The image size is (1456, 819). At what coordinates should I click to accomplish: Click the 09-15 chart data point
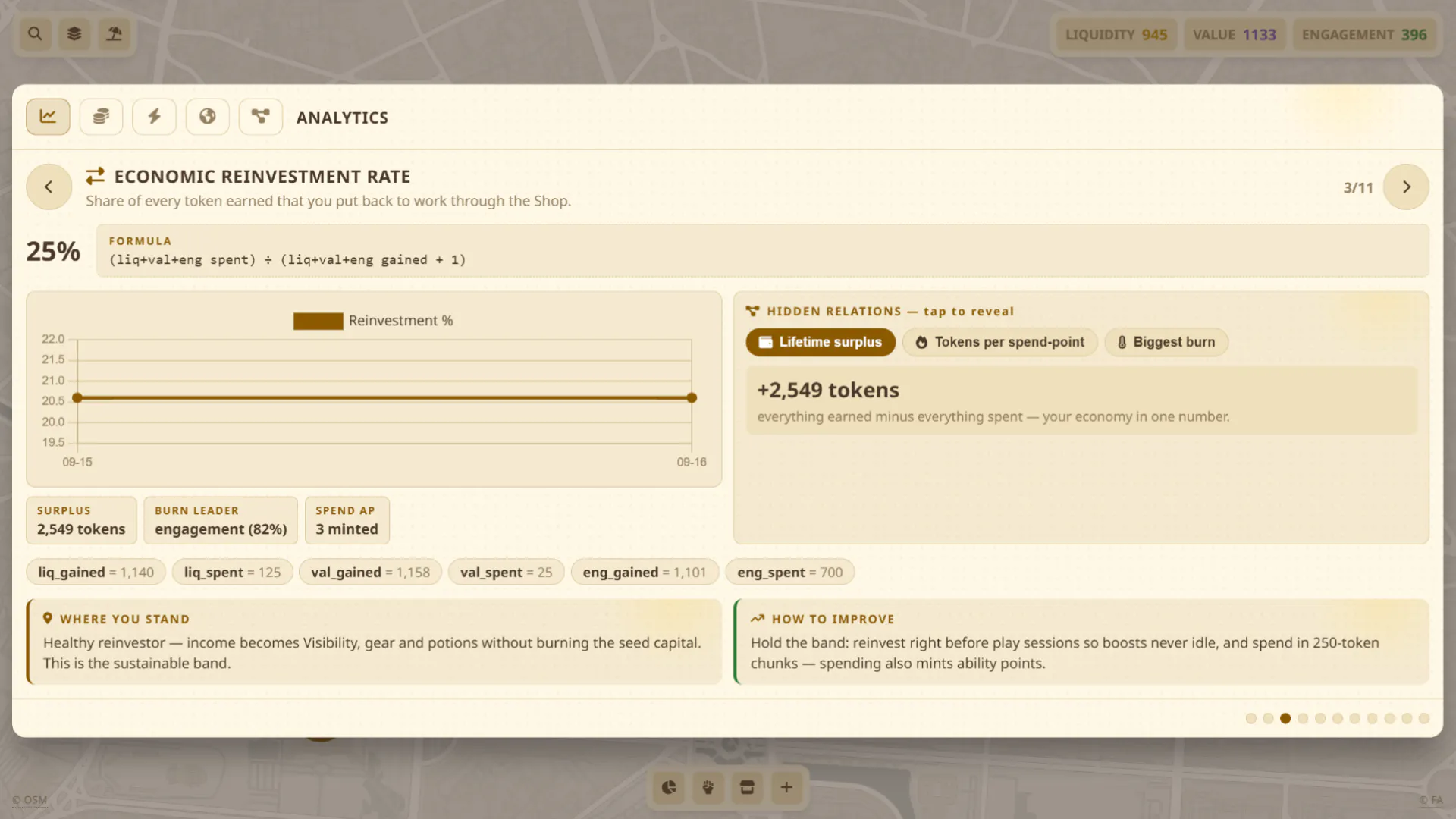77,397
